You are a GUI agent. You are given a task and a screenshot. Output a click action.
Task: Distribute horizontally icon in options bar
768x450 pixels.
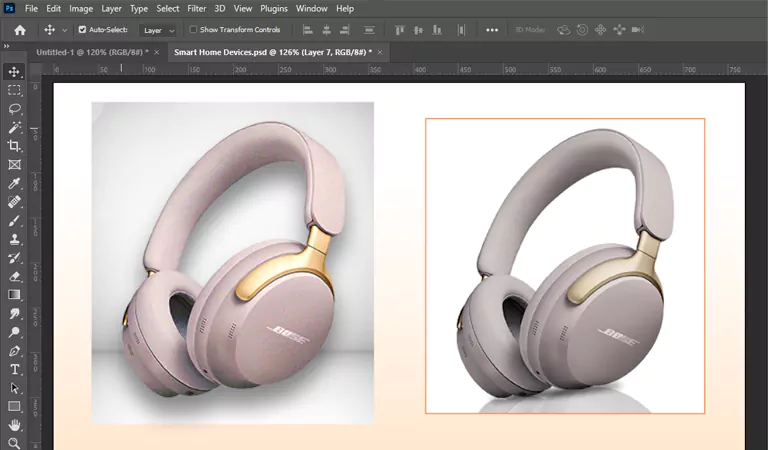[x=461, y=30]
